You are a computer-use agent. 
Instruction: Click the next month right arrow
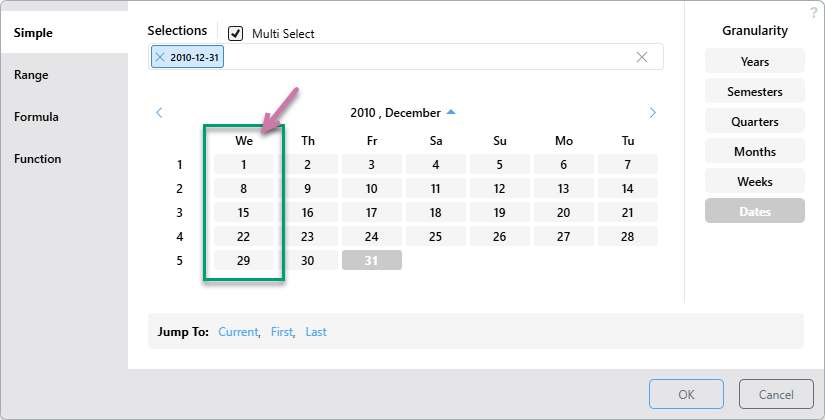(653, 113)
